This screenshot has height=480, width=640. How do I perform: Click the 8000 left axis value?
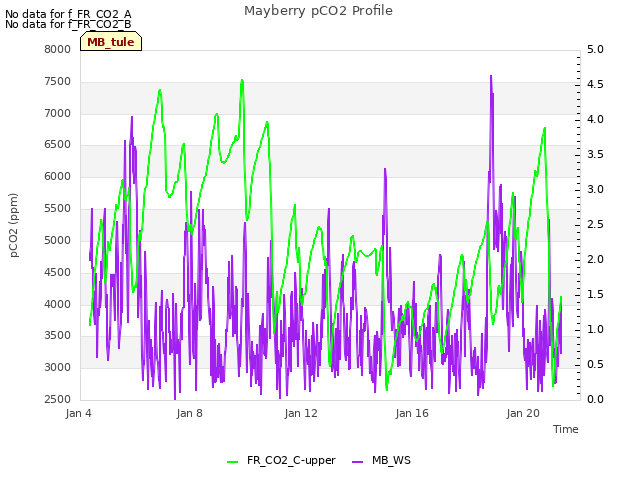point(58,49)
